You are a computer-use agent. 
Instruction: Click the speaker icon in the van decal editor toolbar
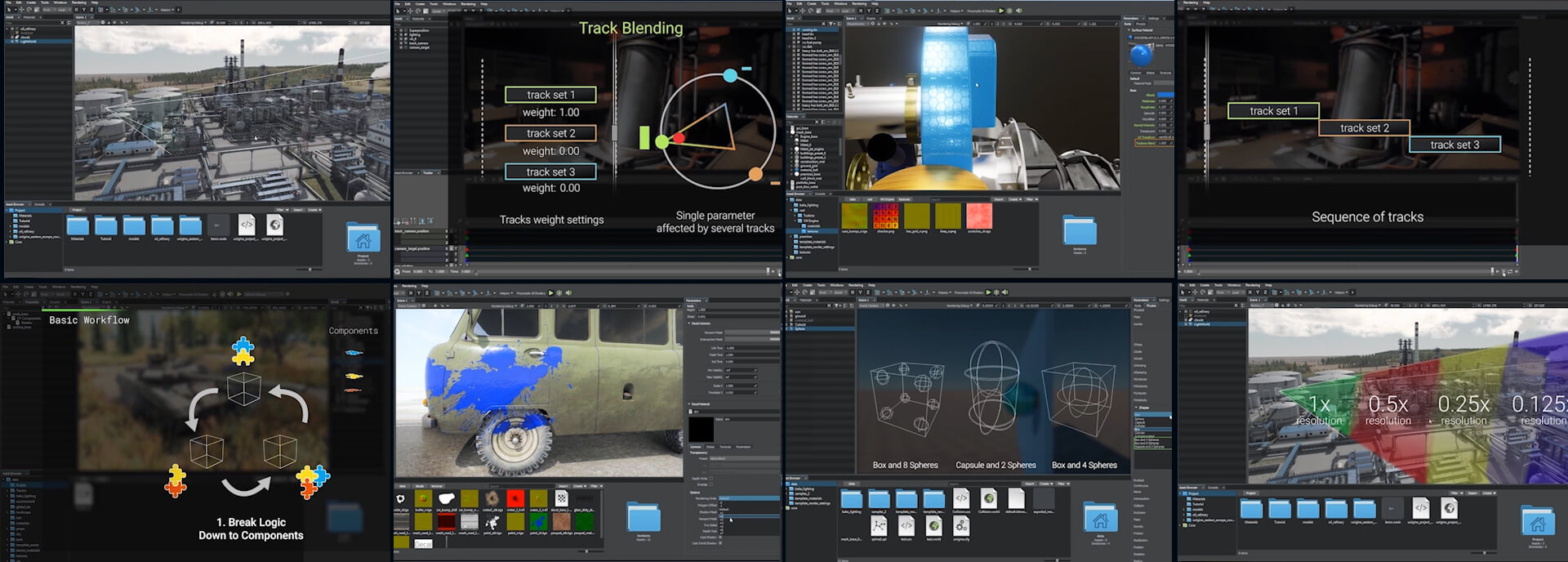(x=568, y=292)
